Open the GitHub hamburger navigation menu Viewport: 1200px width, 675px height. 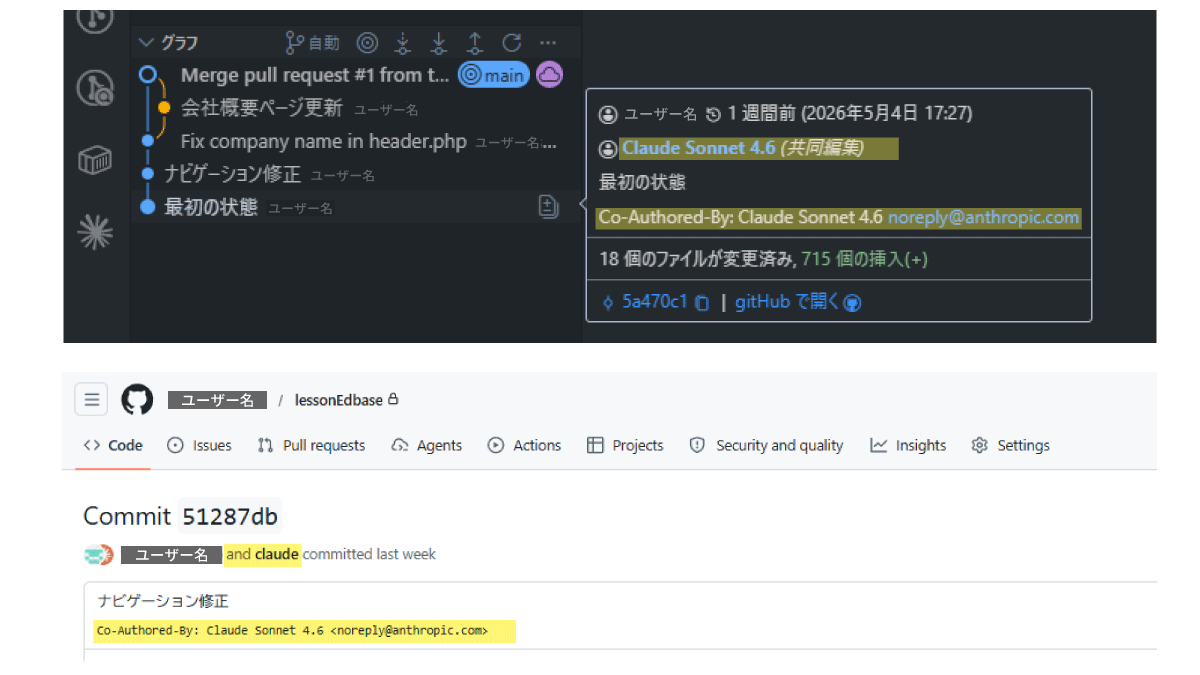click(91, 400)
